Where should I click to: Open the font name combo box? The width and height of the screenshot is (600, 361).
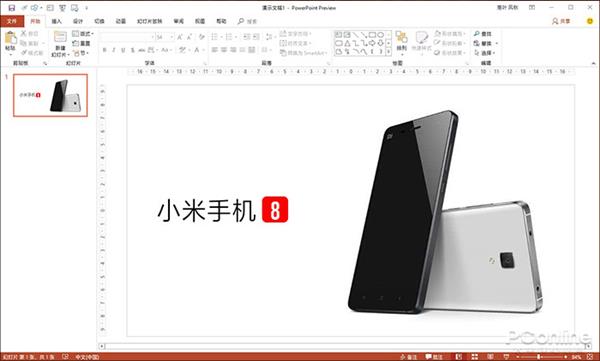[x=127, y=37]
